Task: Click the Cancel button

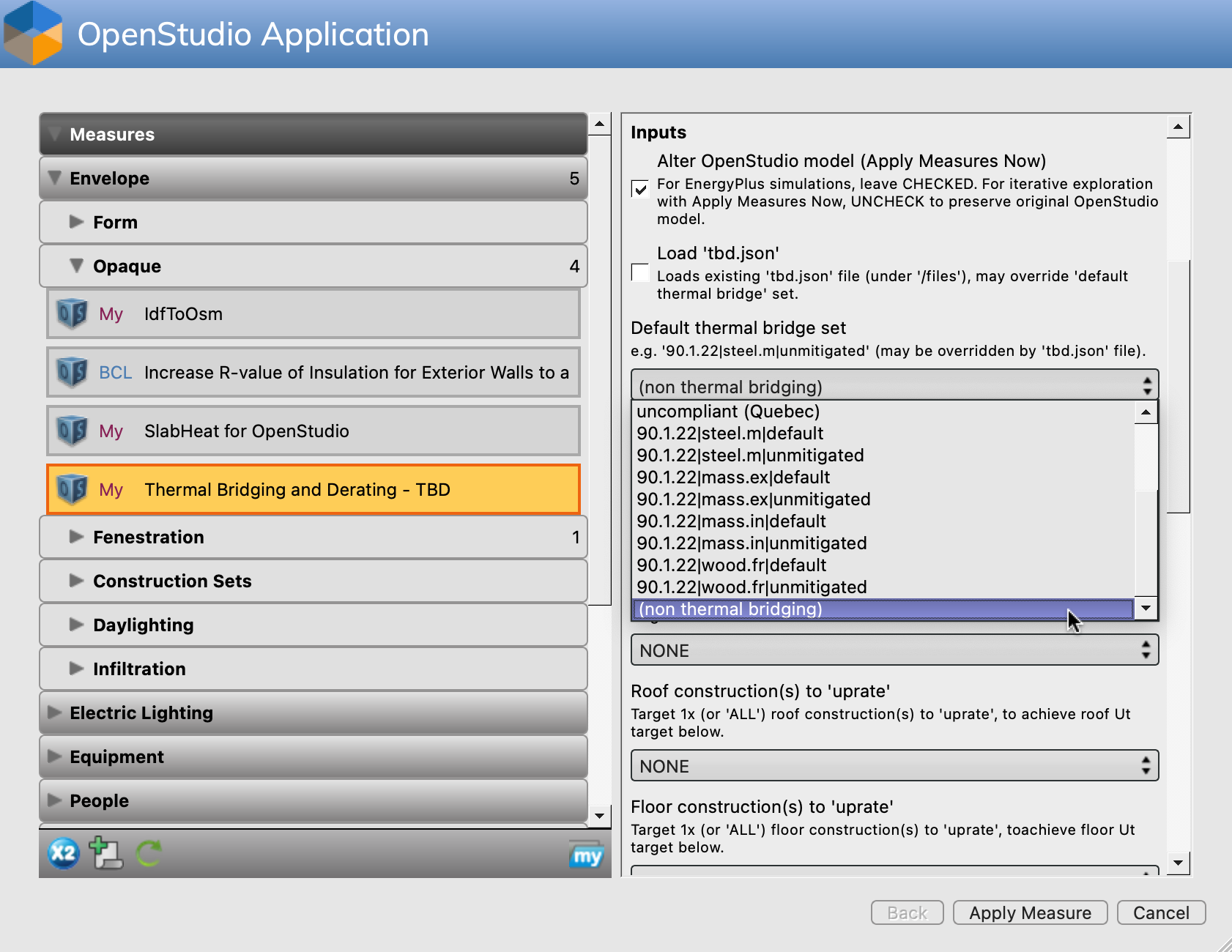Action: pos(1161,912)
